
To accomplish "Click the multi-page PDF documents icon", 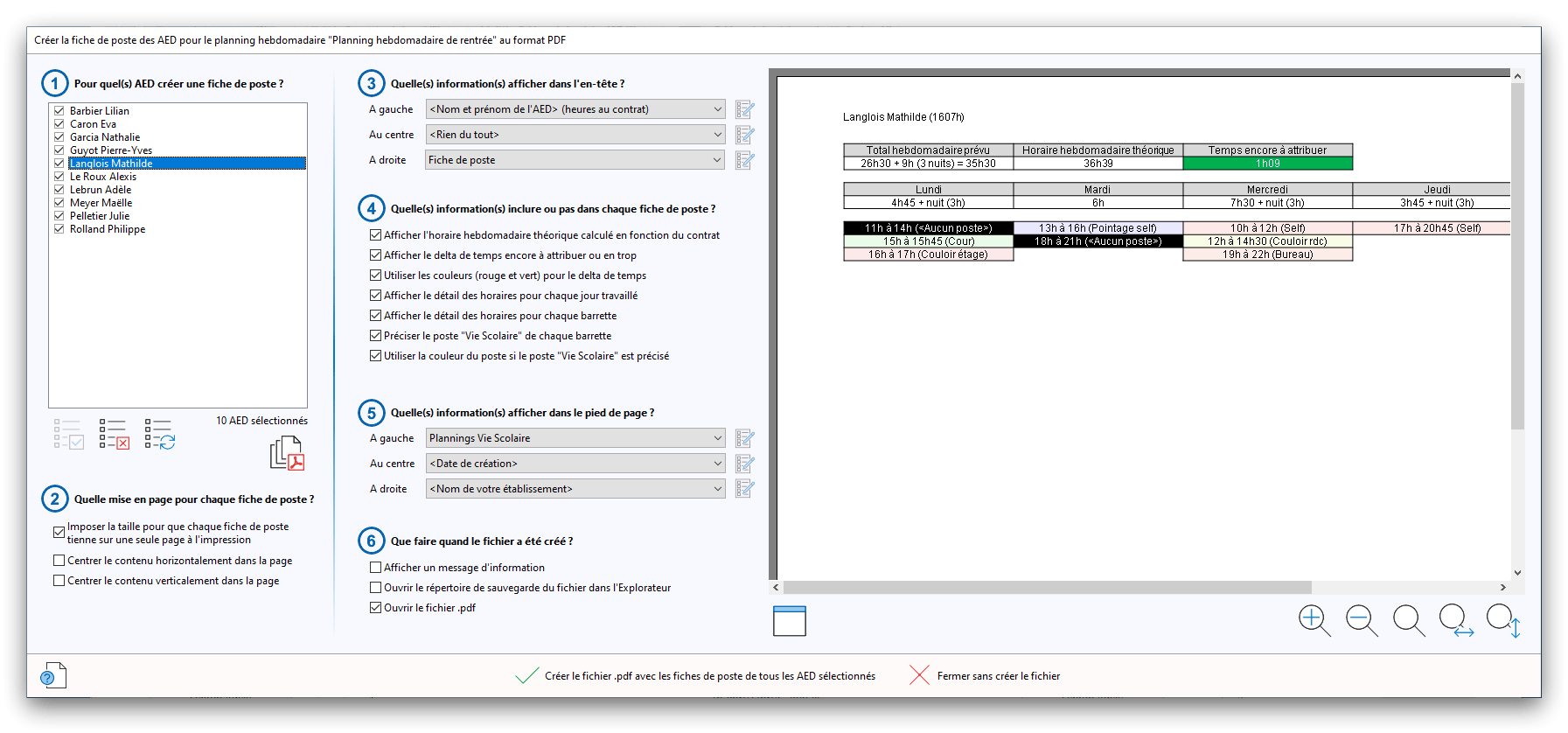I will 287,453.
